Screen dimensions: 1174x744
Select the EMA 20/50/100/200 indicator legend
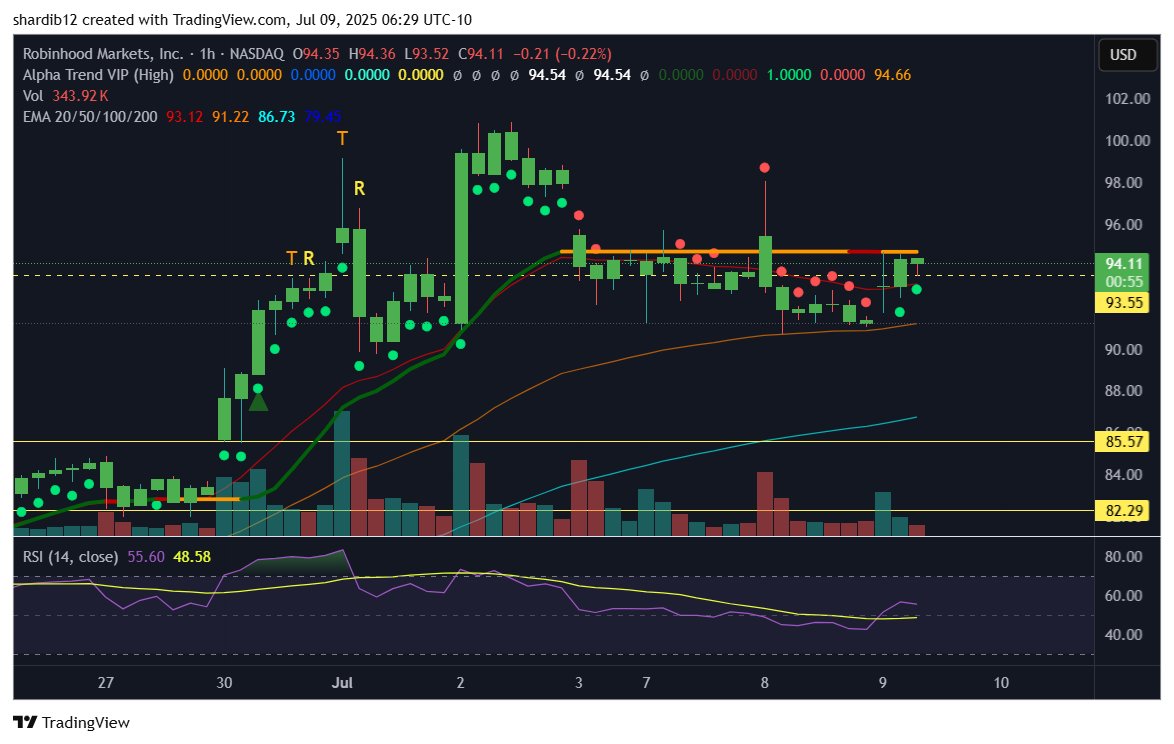pyautogui.click(x=90, y=117)
